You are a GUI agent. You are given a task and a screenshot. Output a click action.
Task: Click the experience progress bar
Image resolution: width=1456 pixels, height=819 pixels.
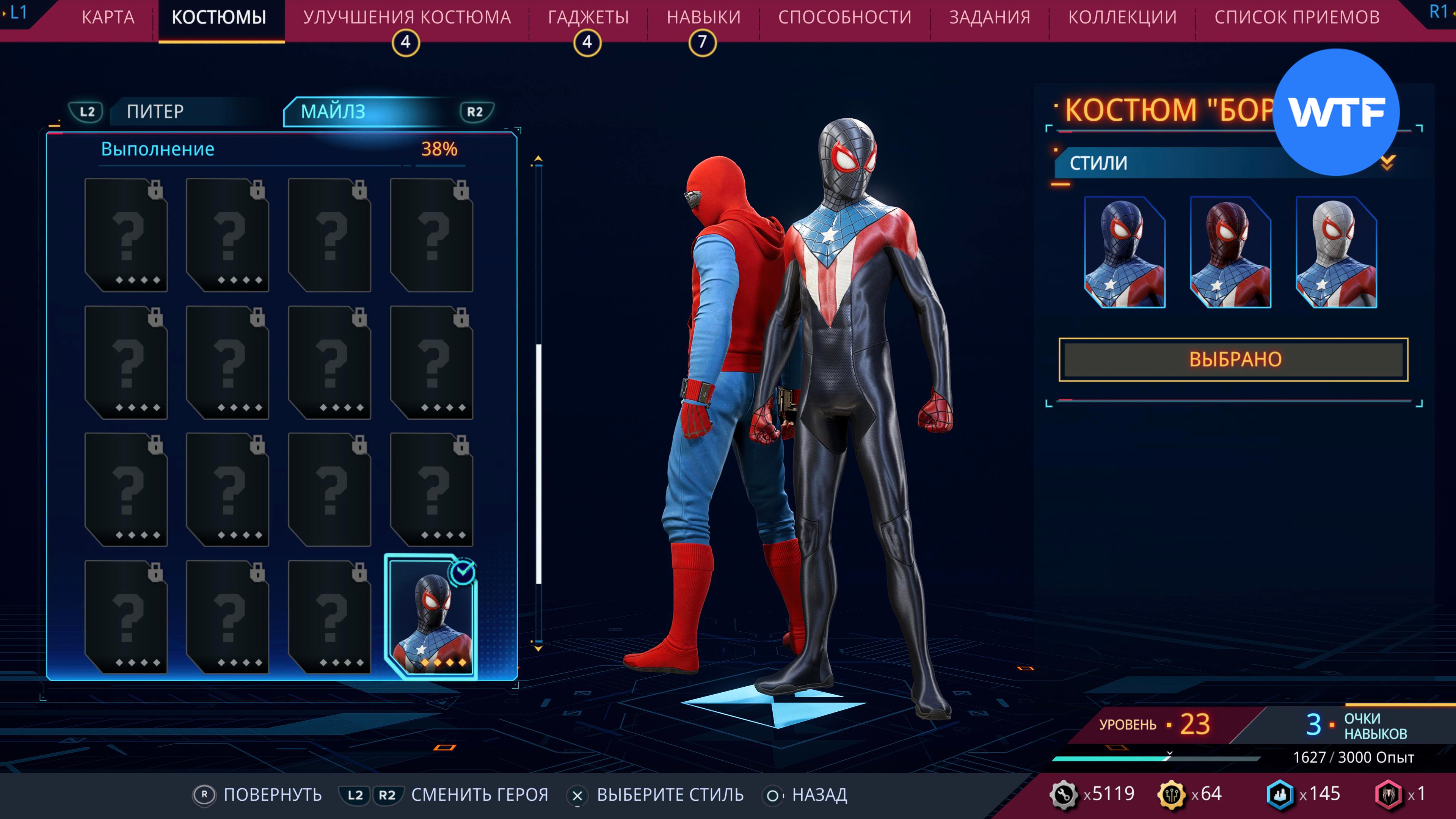[1156, 758]
